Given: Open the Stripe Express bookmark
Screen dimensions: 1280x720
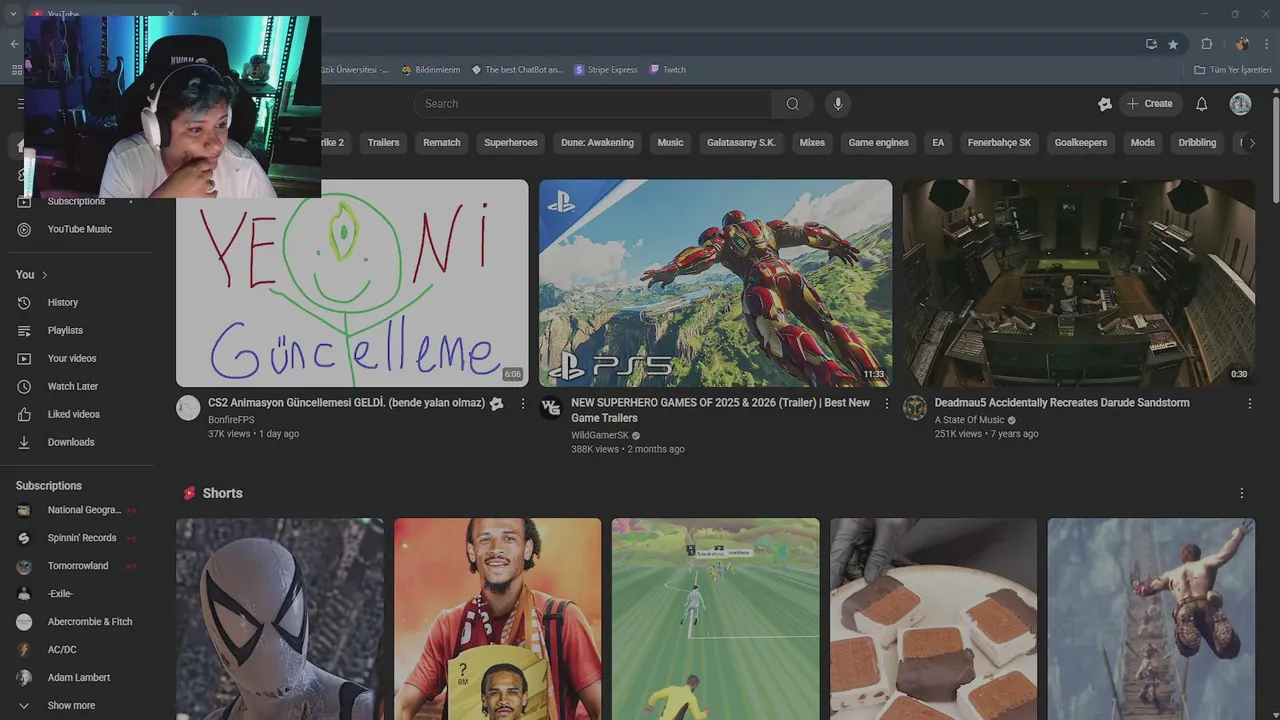Looking at the screenshot, I should pyautogui.click(x=606, y=70).
